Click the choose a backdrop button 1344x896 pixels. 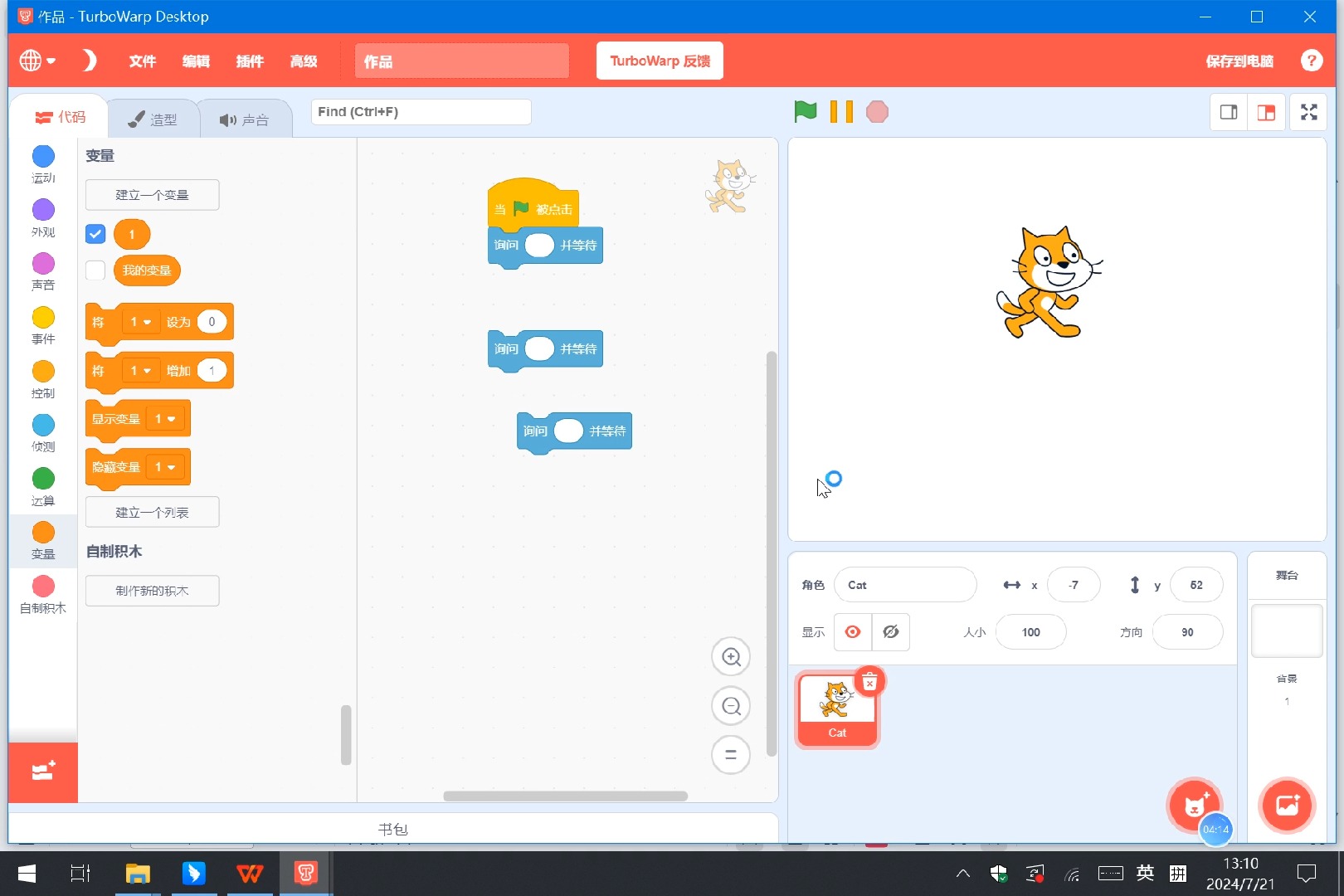point(1287,804)
